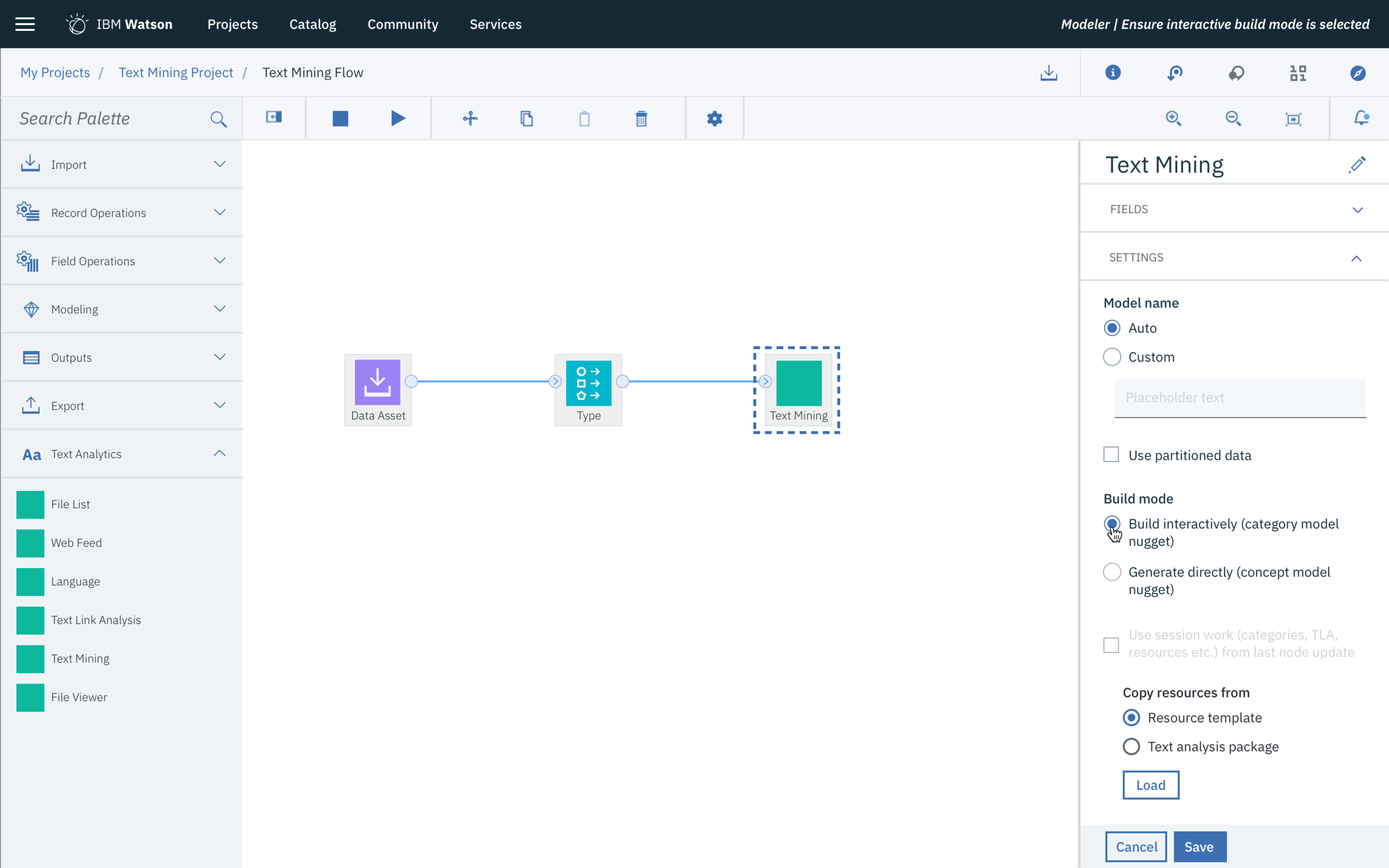Click the paste clipboard icon
The height and width of the screenshot is (868, 1389).
(x=584, y=118)
